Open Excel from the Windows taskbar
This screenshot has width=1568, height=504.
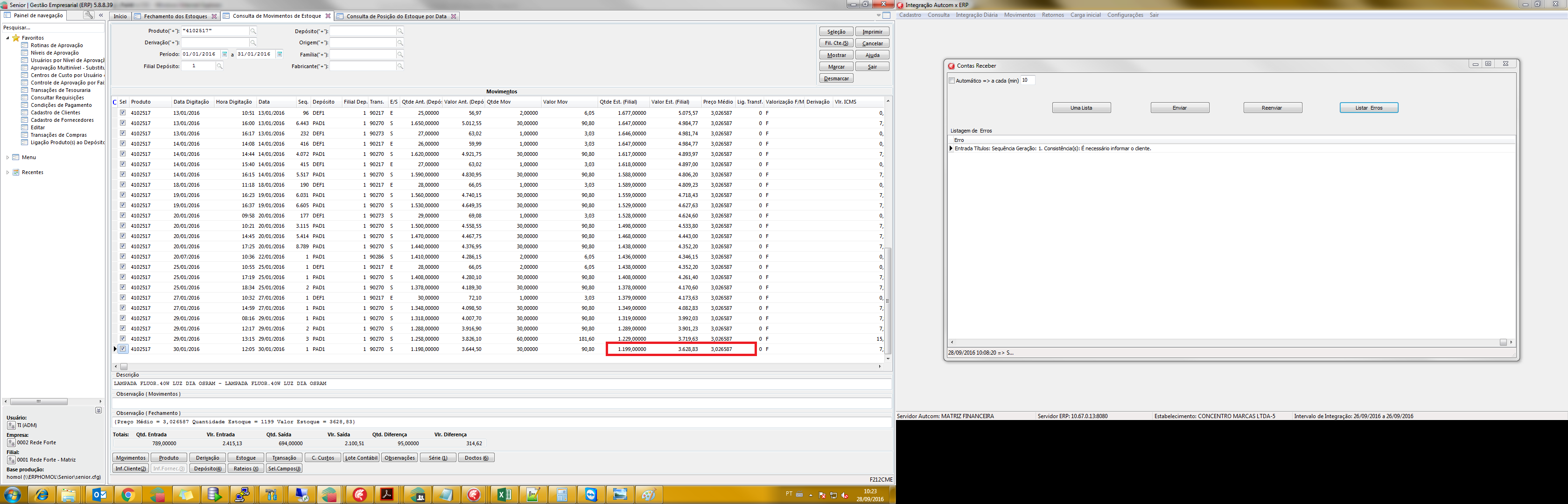tap(504, 495)
